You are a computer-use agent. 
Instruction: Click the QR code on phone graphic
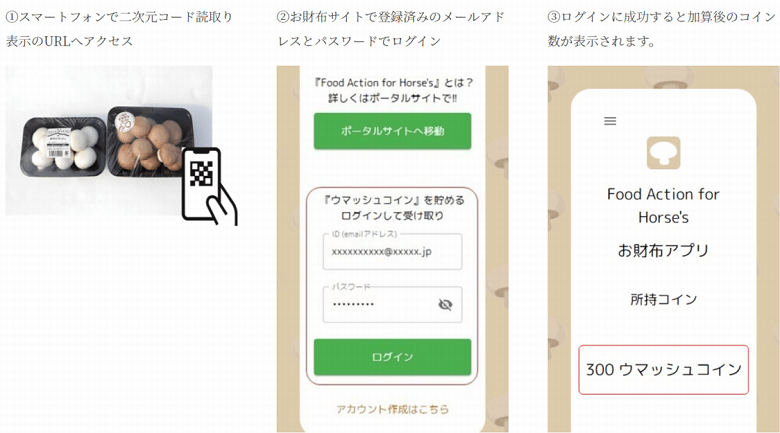(x=201, y=174)
